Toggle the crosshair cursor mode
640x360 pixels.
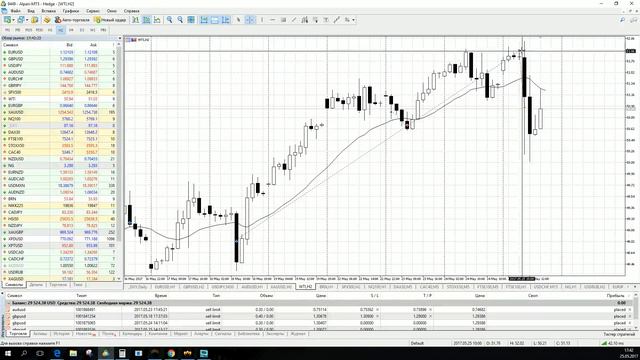tap(250, 20)
